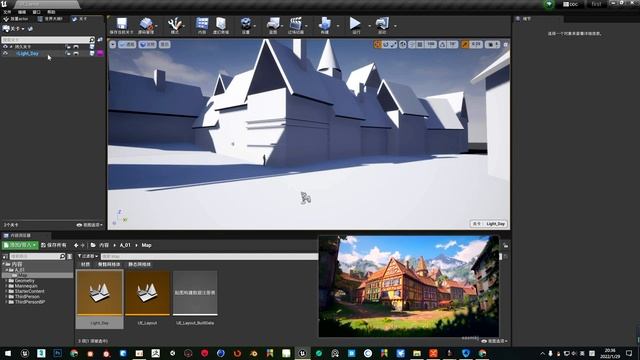The image size is (640, 360).
Task: Toggle world/local coordinate globe icon in viewport
Action: coord(403,44)
